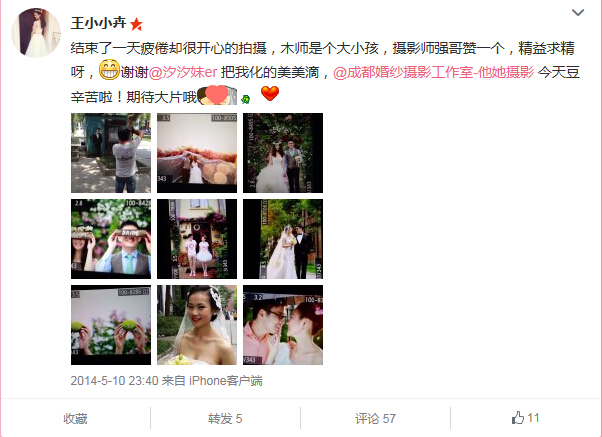
Task: Click the couple kiss emoji icon
Action: (217, 95)
